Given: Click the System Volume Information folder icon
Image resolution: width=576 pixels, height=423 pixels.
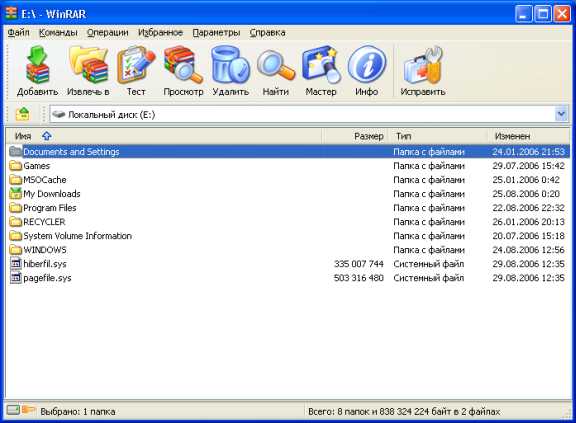Looking at the screenshot, I should 15,236.
